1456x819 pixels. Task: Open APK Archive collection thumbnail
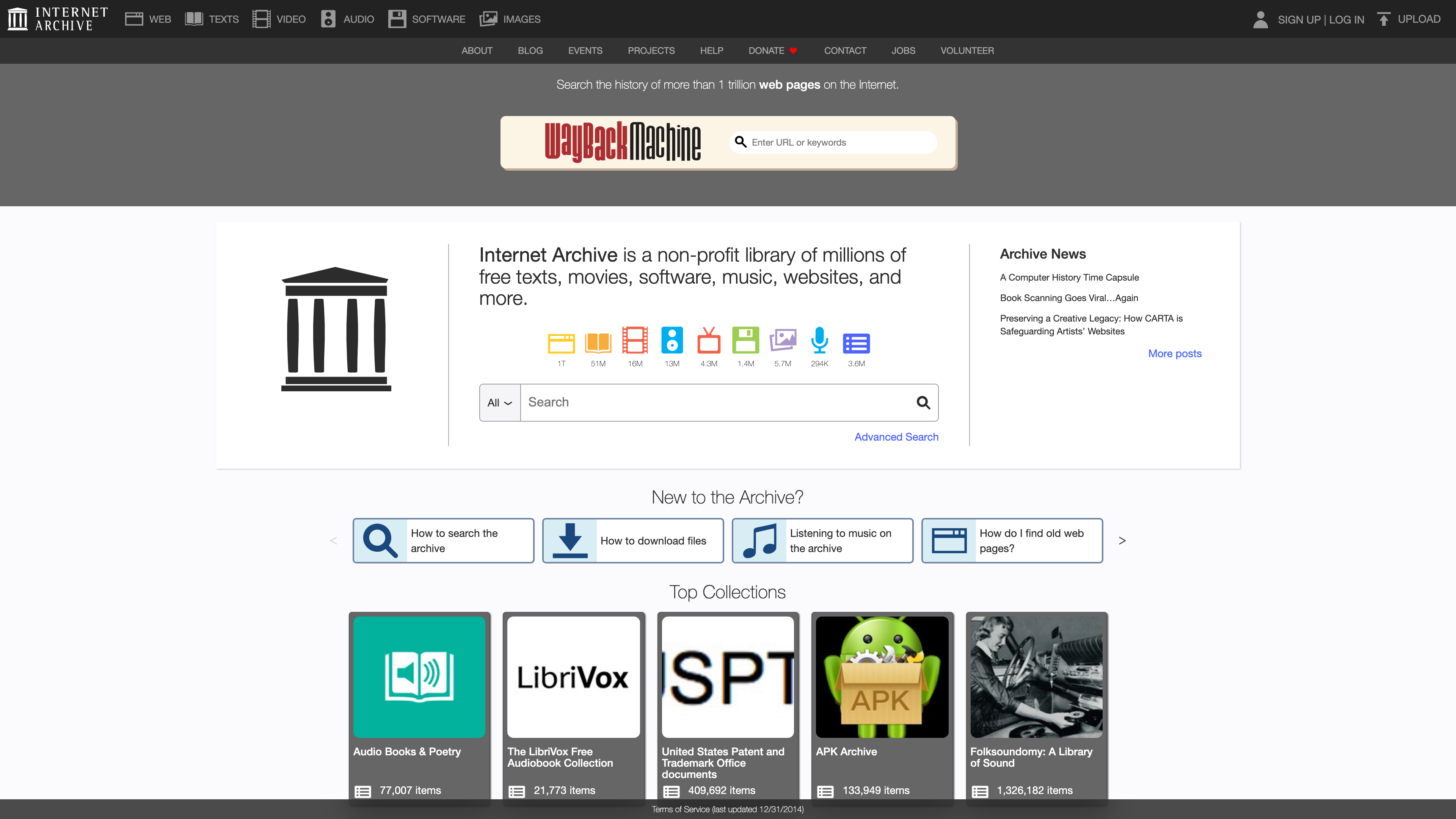[x=882, y=677]
